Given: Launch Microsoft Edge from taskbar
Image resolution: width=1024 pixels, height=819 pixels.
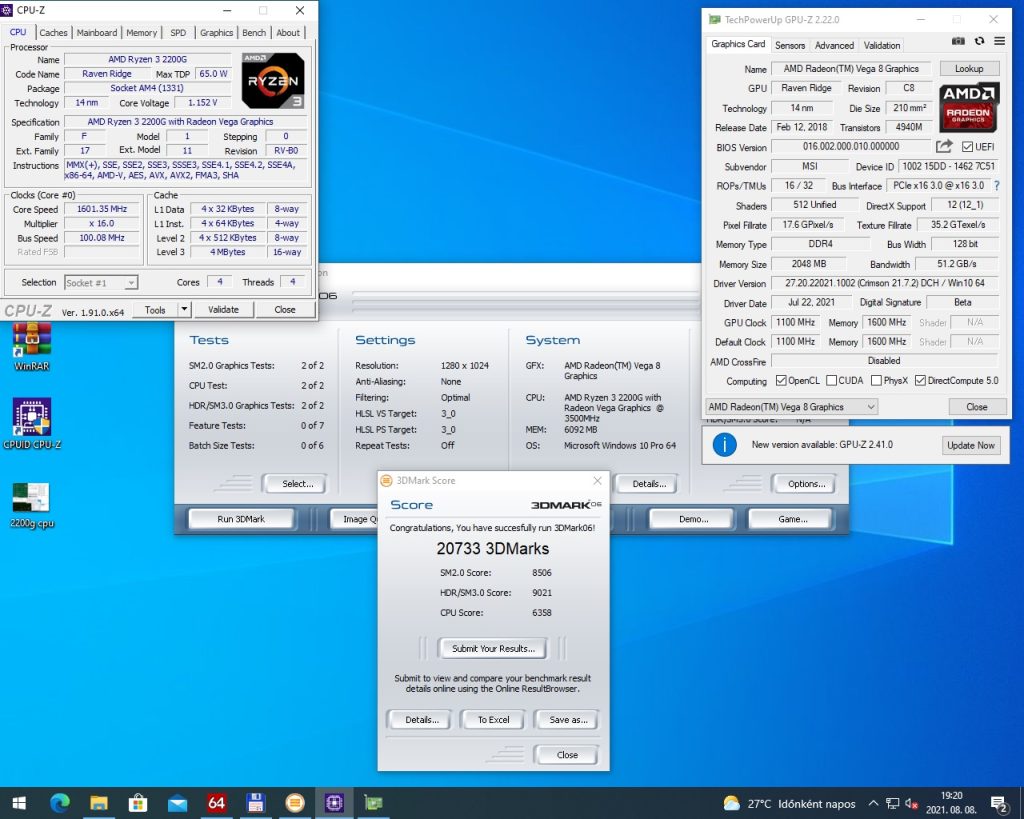Looking at the screenshot, I should pos(59,803).
